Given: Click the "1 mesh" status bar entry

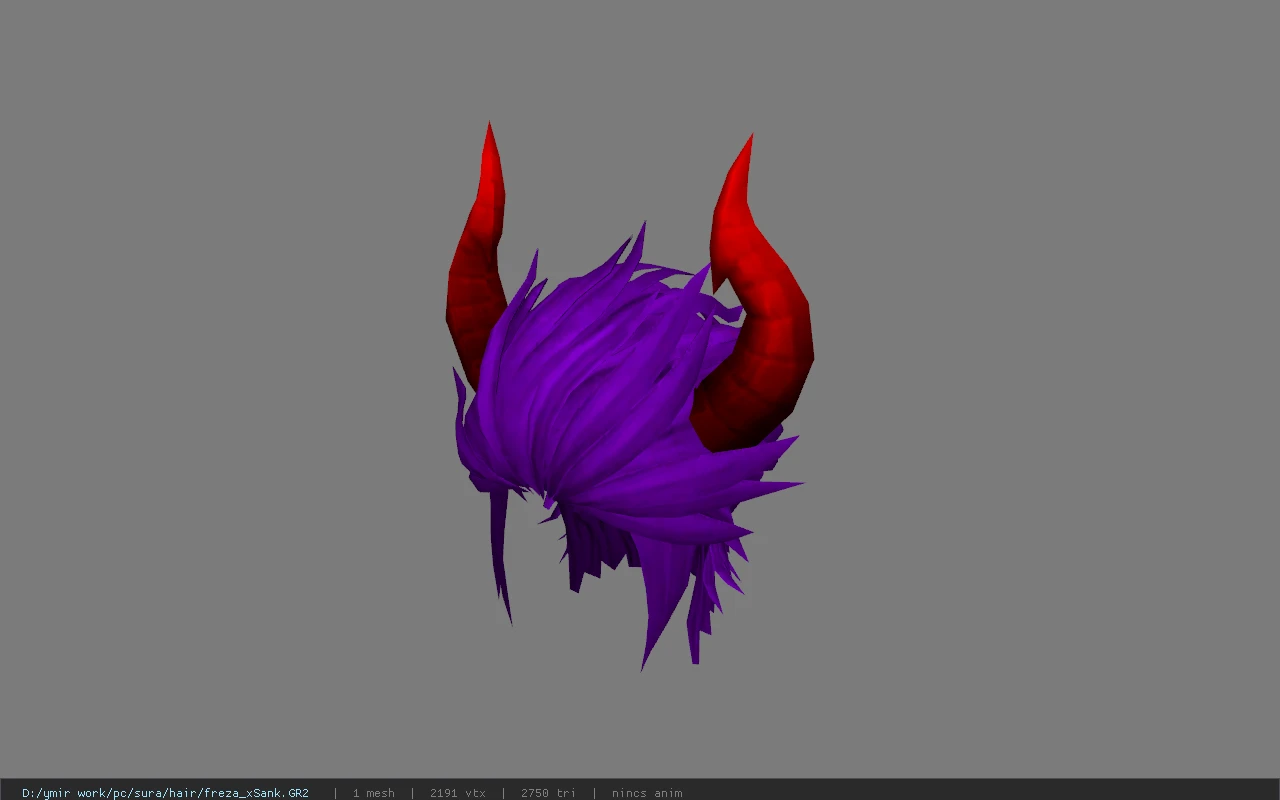Looking at the screenshot, I should click(373, 793).
